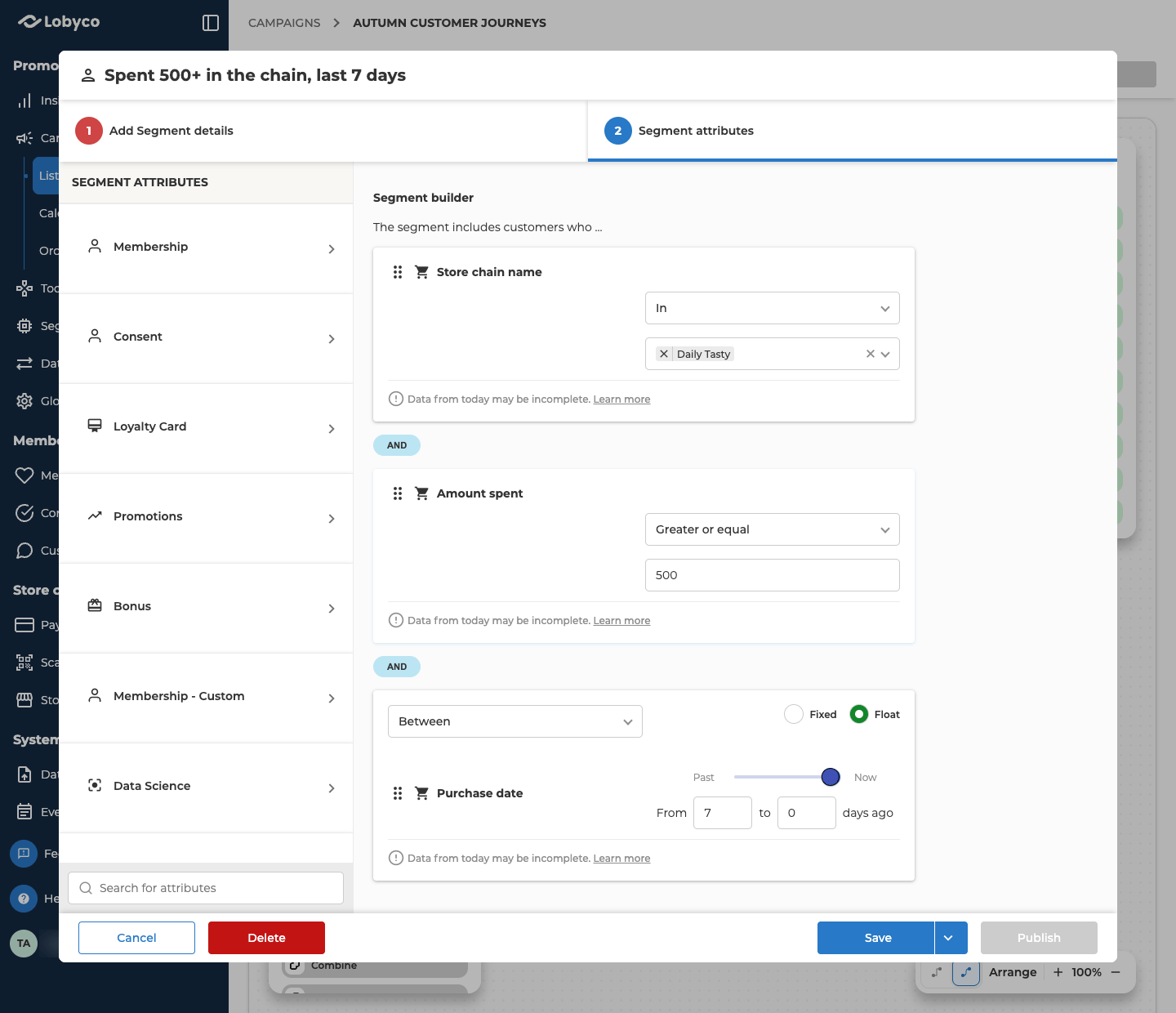1176x1013 pixels.
Task: Expand the Data Science attribute category
Action: coord(206,787)
